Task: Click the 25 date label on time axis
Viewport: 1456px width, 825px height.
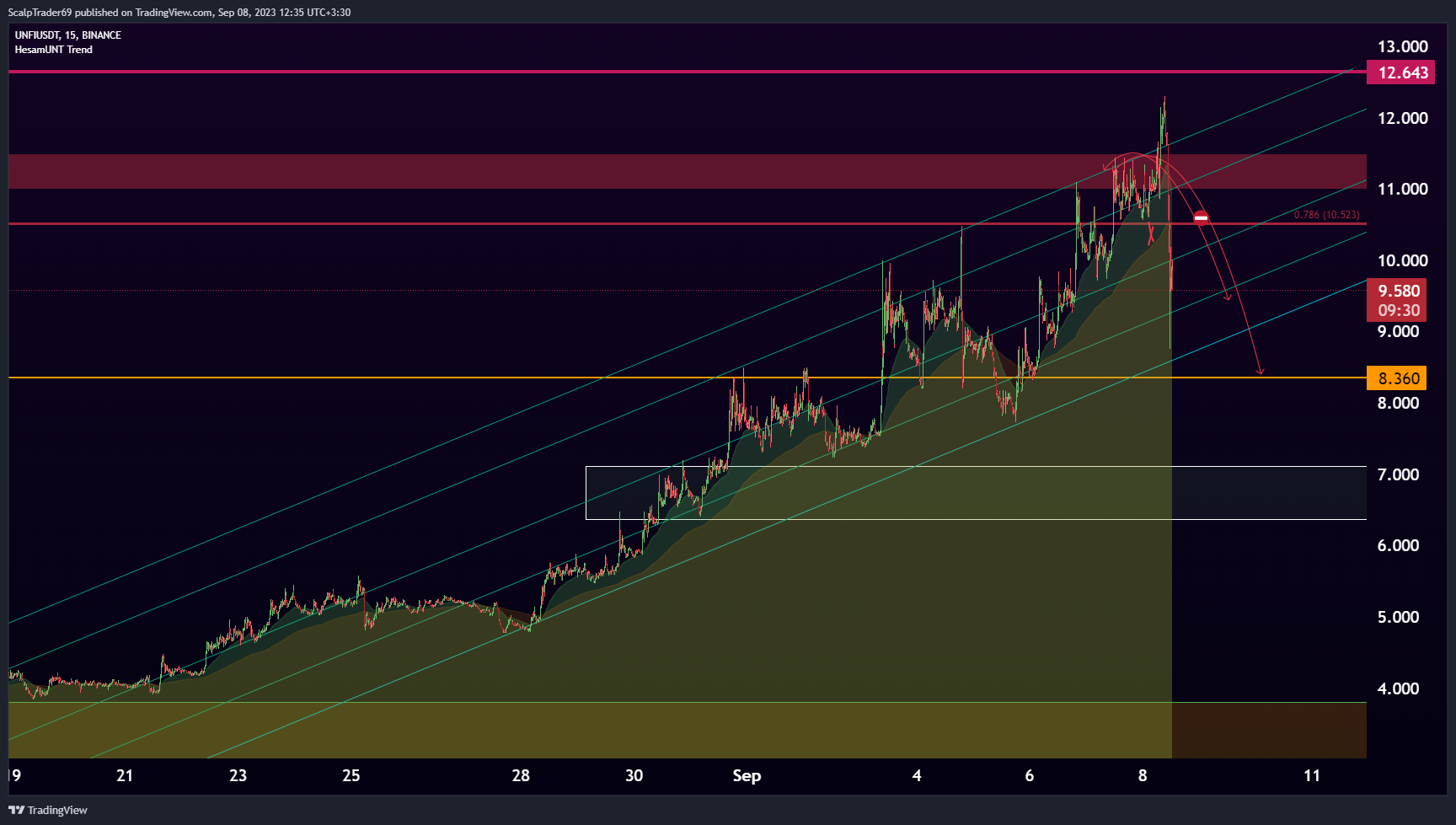Action: click(351, 775)
